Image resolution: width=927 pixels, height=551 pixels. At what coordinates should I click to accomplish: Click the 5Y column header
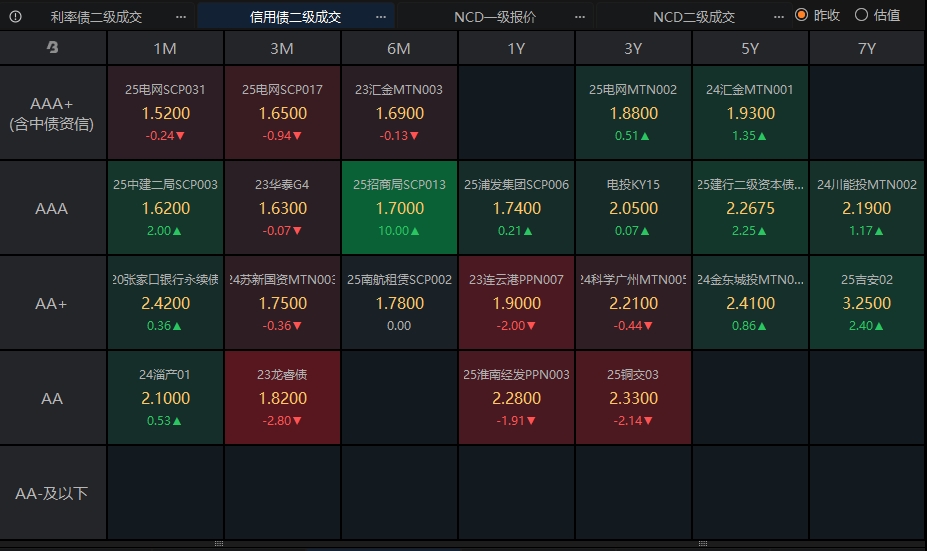point(750,48)
